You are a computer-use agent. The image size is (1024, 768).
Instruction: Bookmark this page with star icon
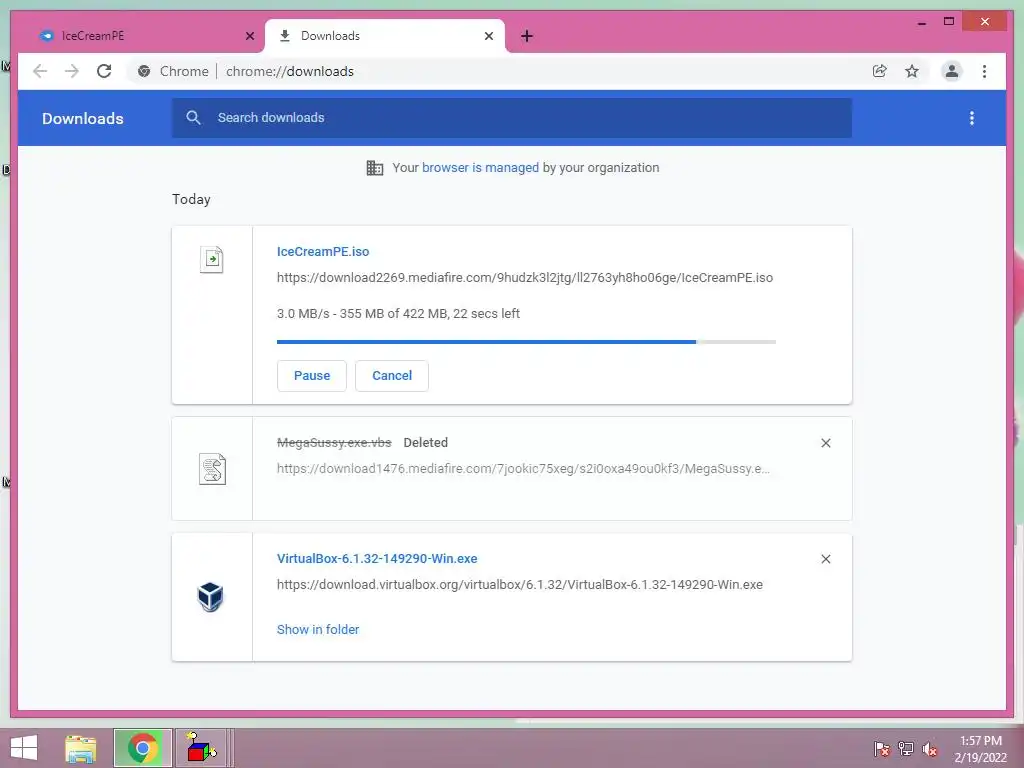click(912, 71)
